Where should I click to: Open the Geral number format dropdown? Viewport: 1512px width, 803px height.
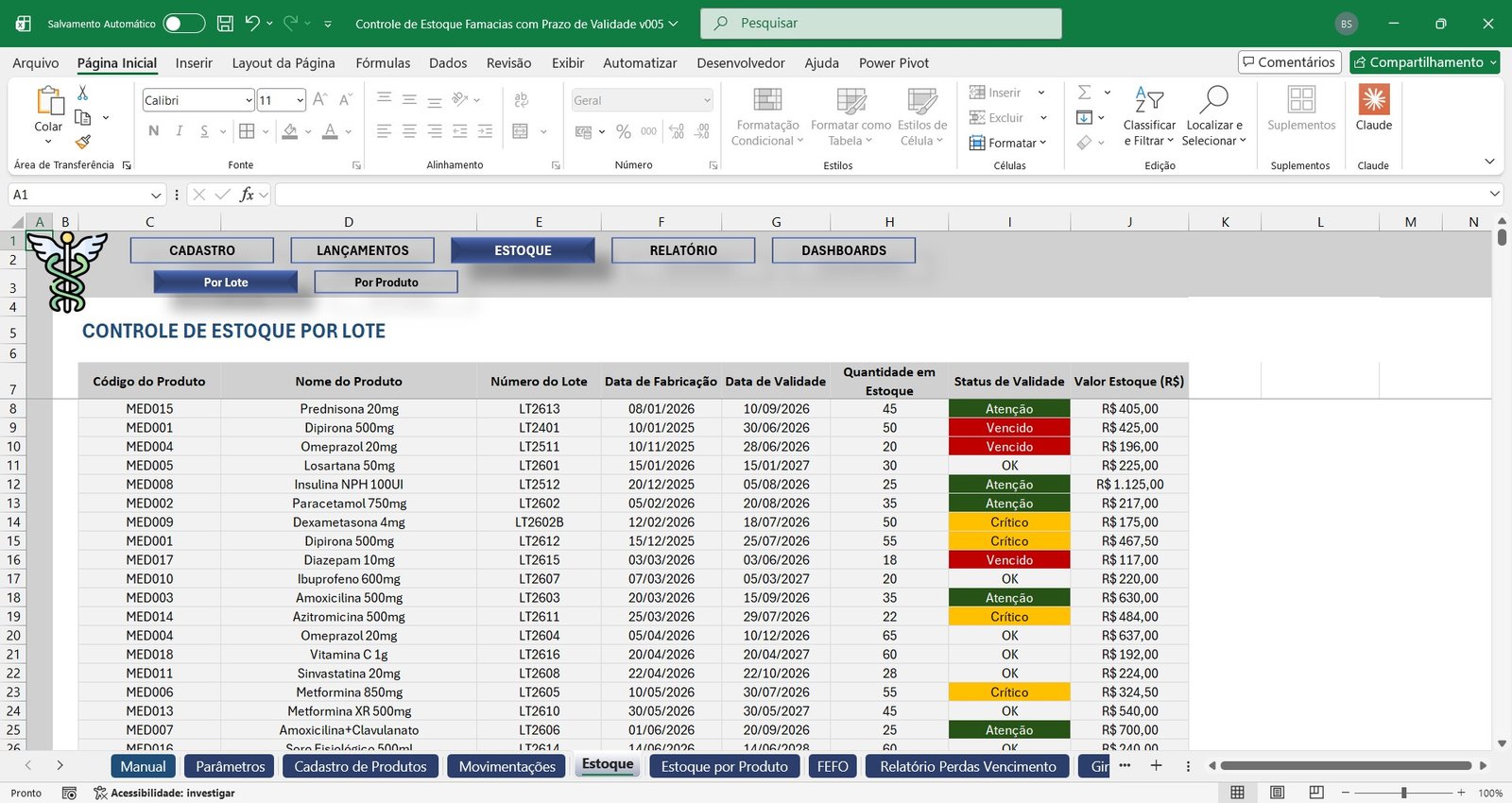[707, 100]
